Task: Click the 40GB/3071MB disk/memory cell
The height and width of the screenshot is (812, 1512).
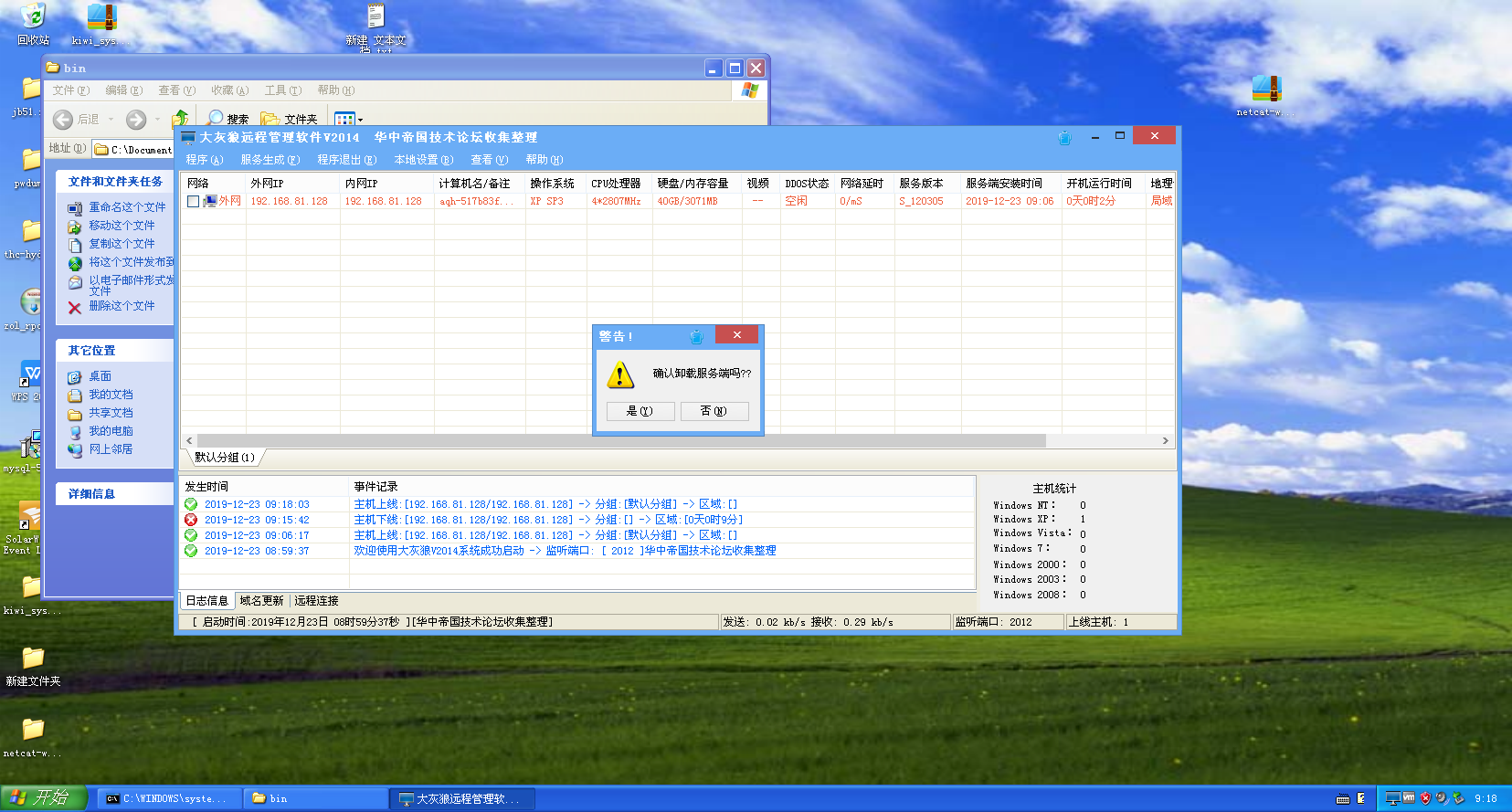Action: point(688,201)
